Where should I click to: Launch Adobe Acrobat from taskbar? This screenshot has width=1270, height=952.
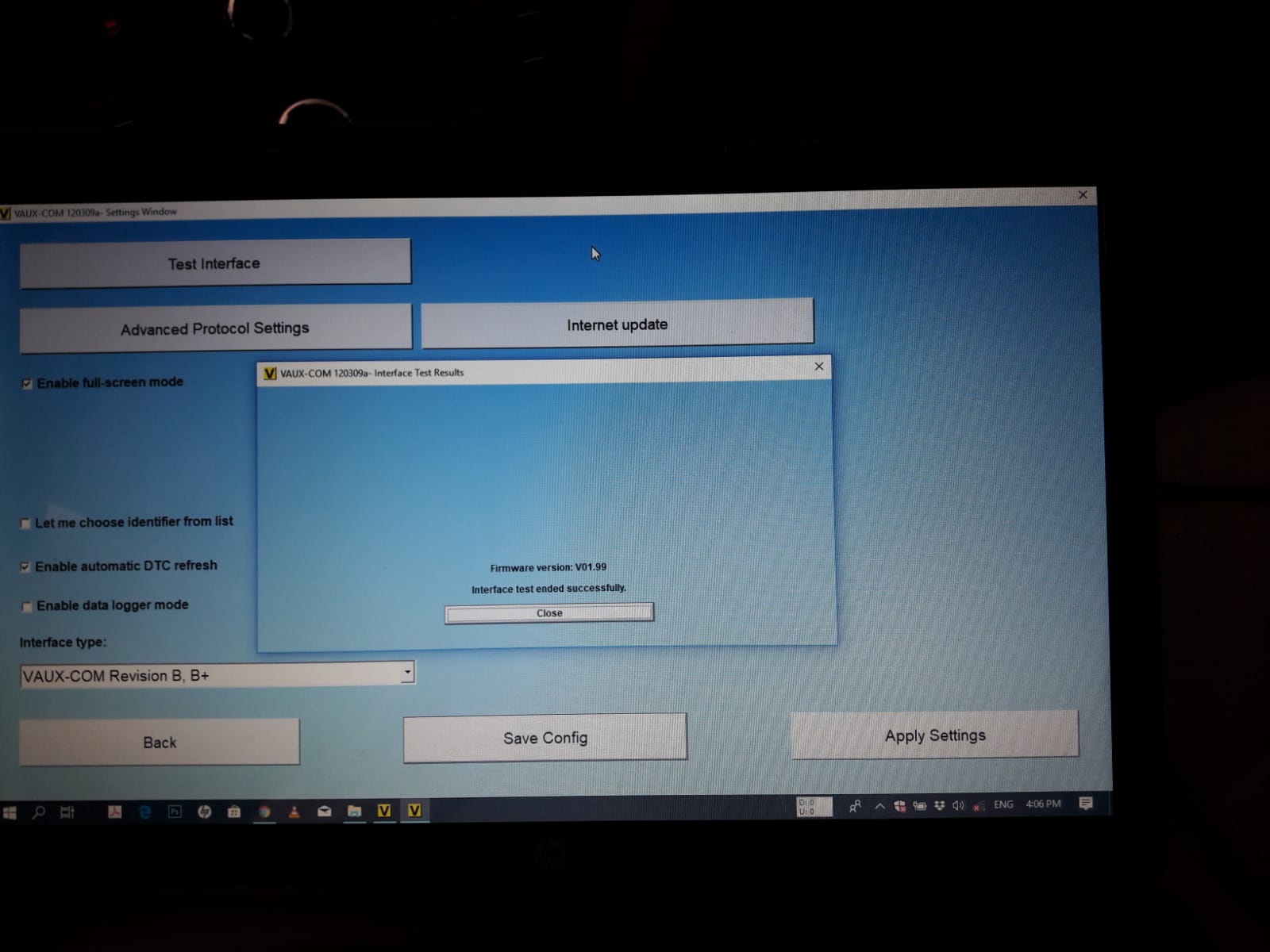pyautogui.click(x=115, y=811)
